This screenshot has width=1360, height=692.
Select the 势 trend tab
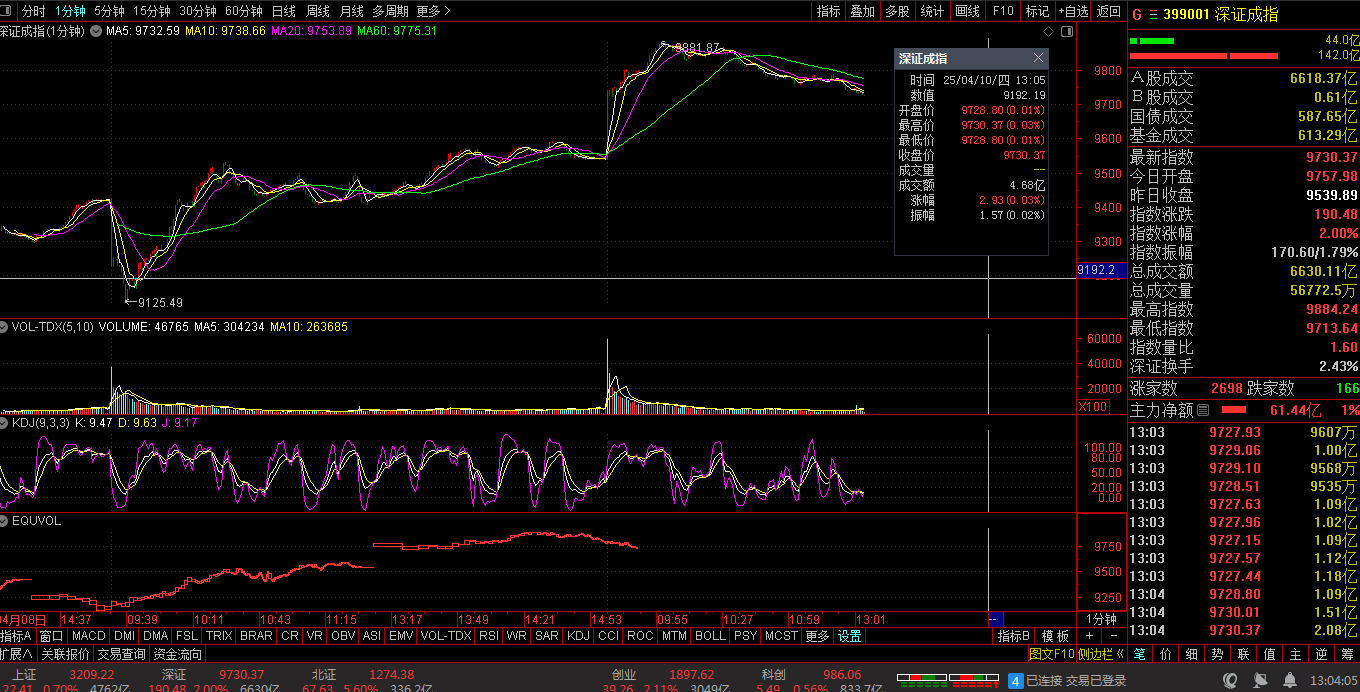pos(1218,654)
